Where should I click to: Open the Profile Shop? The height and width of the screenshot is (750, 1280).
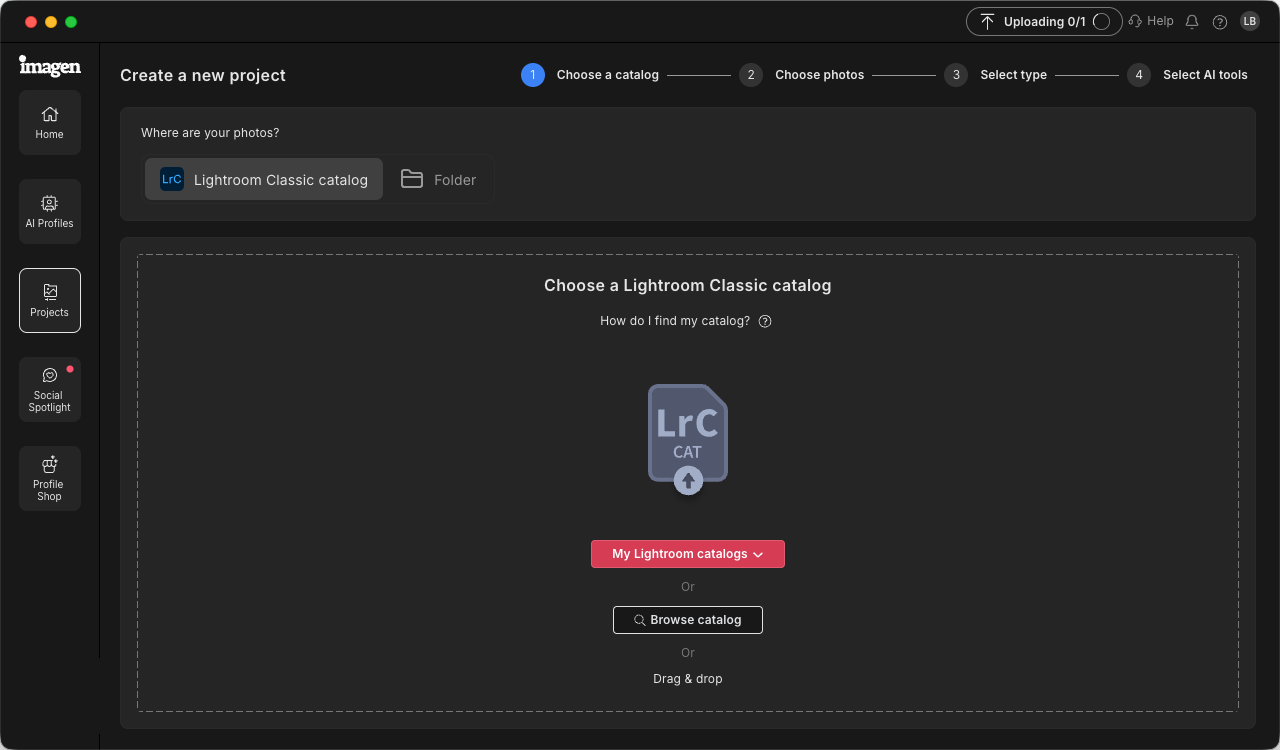coord(49,478)
